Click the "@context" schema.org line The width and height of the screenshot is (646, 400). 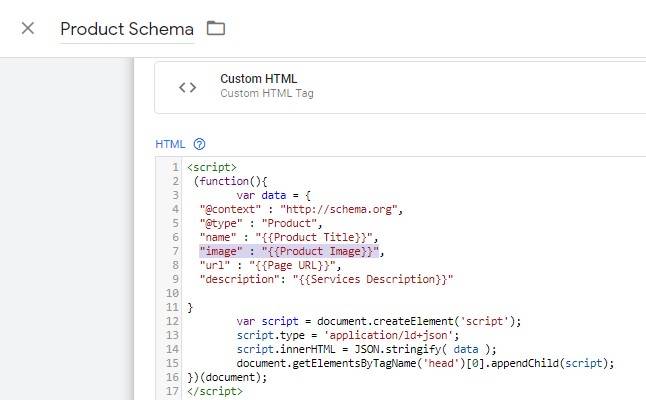pyautogui.click(x=299, y=209)
